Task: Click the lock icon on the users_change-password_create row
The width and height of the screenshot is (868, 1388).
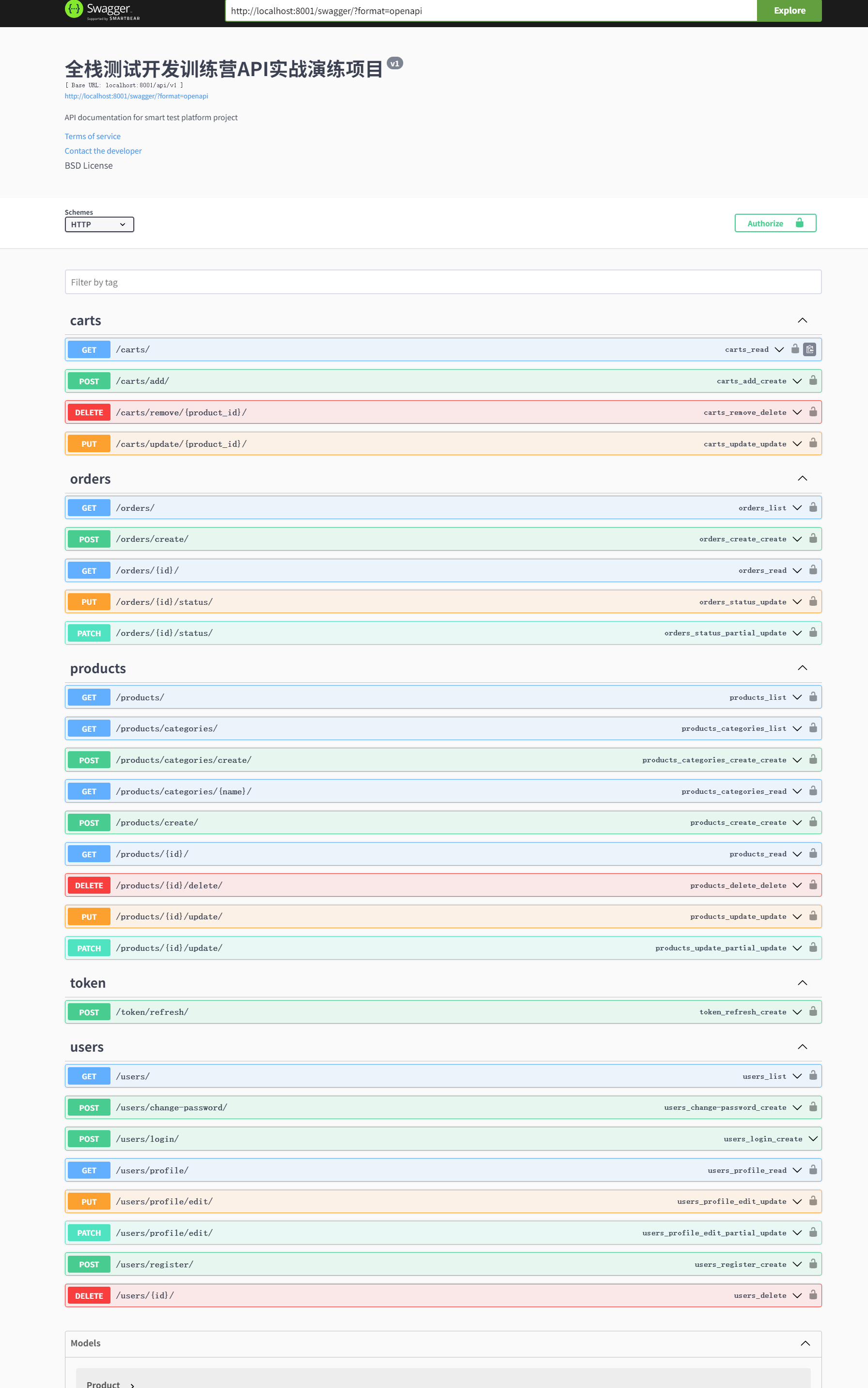Action: 813,1106
